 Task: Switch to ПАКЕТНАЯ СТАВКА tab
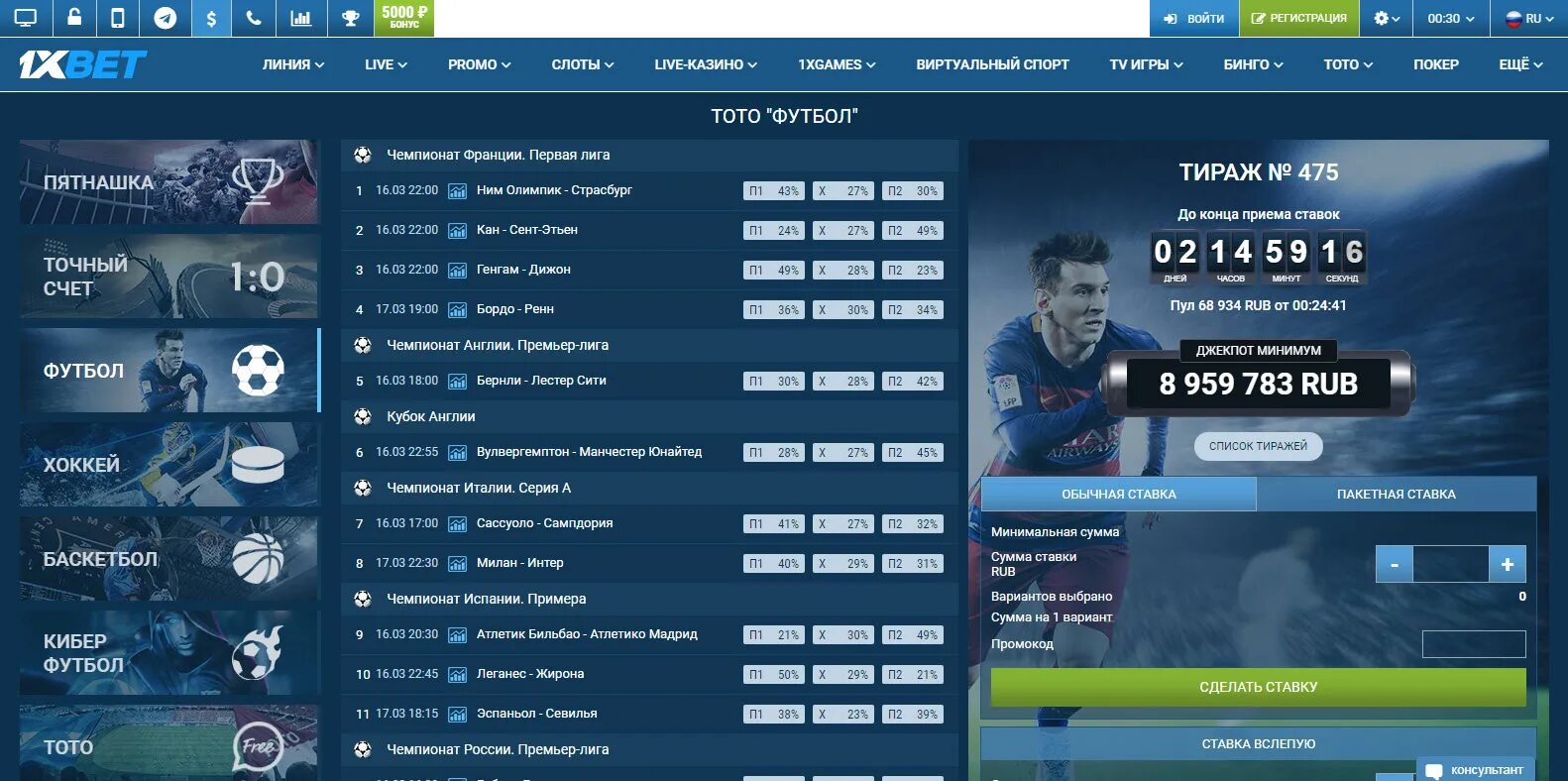click(x=1396, y=494)
